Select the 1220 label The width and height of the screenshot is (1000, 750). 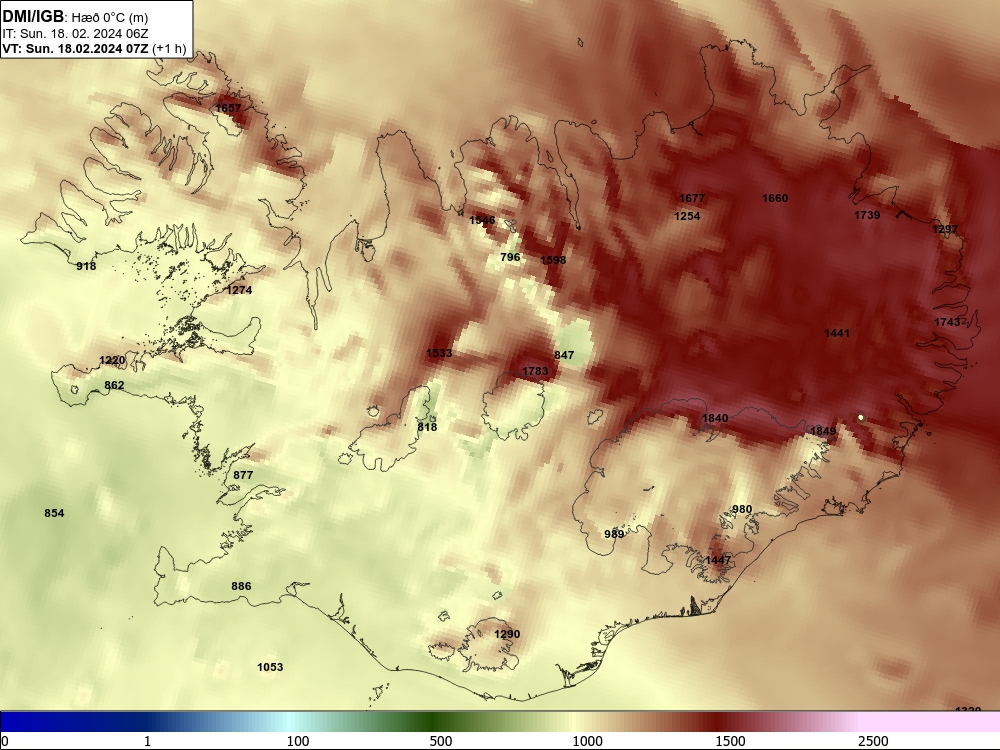[112, 360]
